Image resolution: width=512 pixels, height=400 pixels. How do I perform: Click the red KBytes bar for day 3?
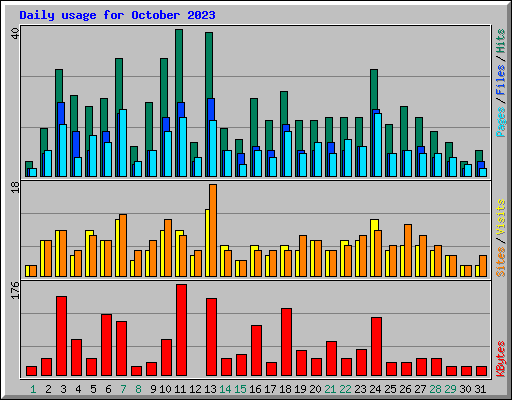(61, 336)
